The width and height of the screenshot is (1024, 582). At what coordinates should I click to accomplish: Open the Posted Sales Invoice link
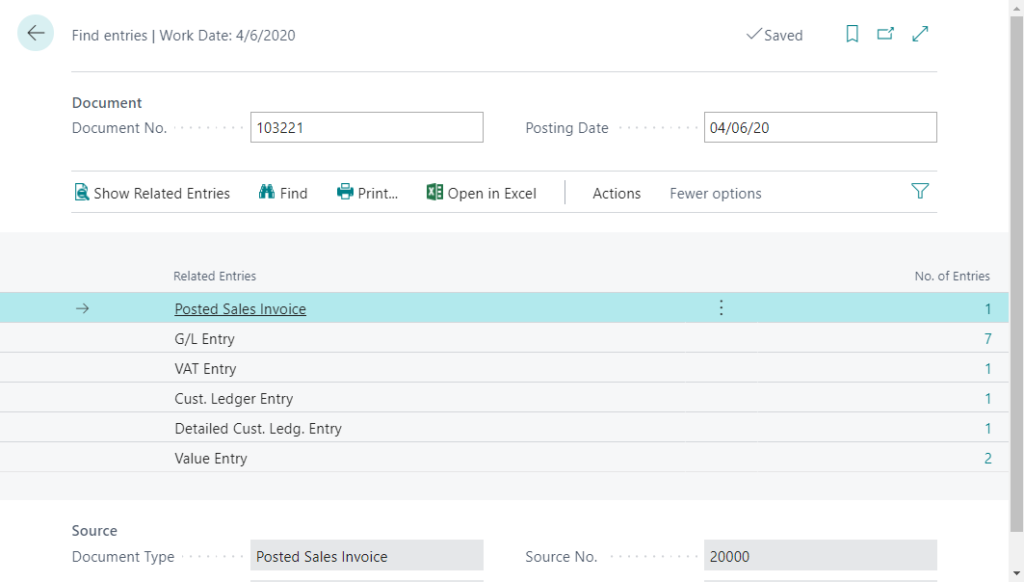pos(240,308)
